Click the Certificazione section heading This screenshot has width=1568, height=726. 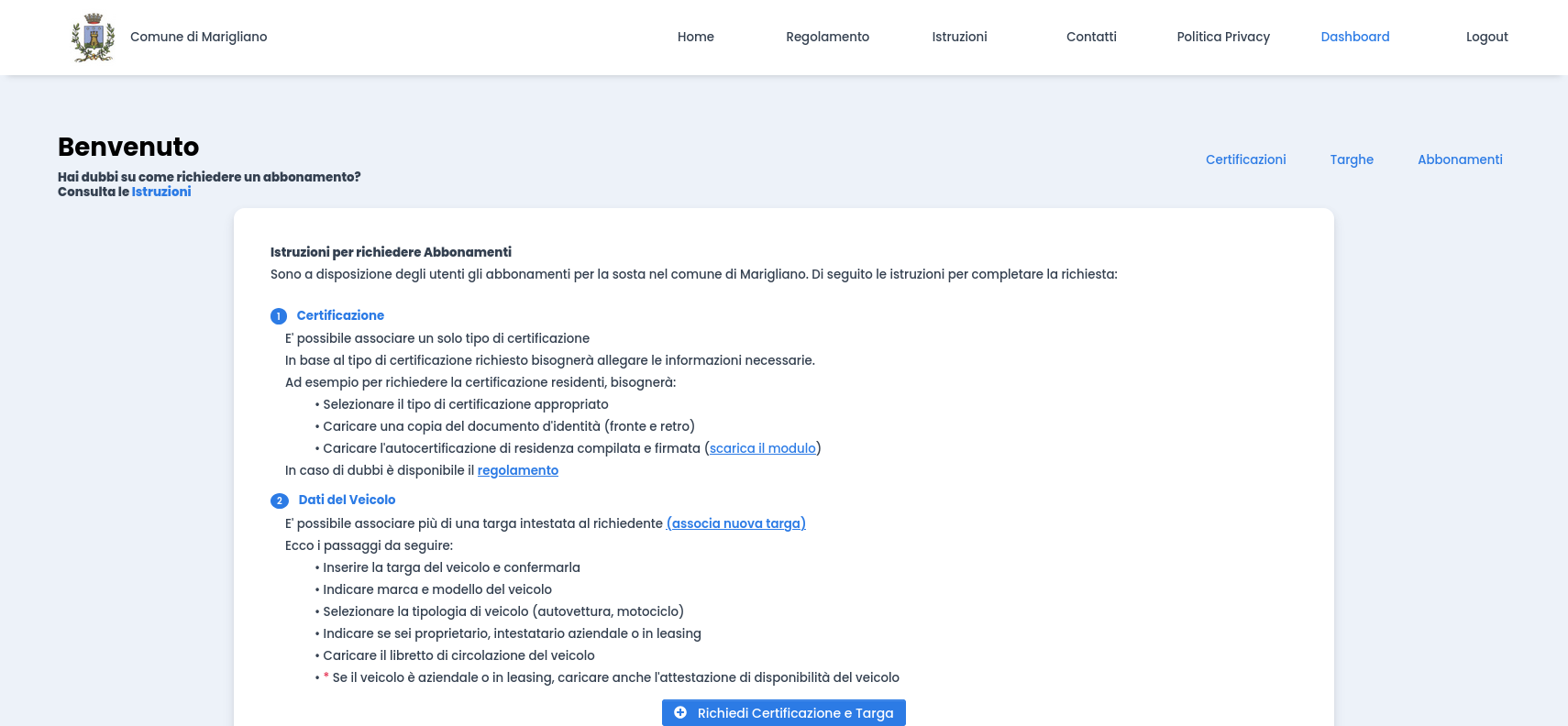click(x=340, y=315)
